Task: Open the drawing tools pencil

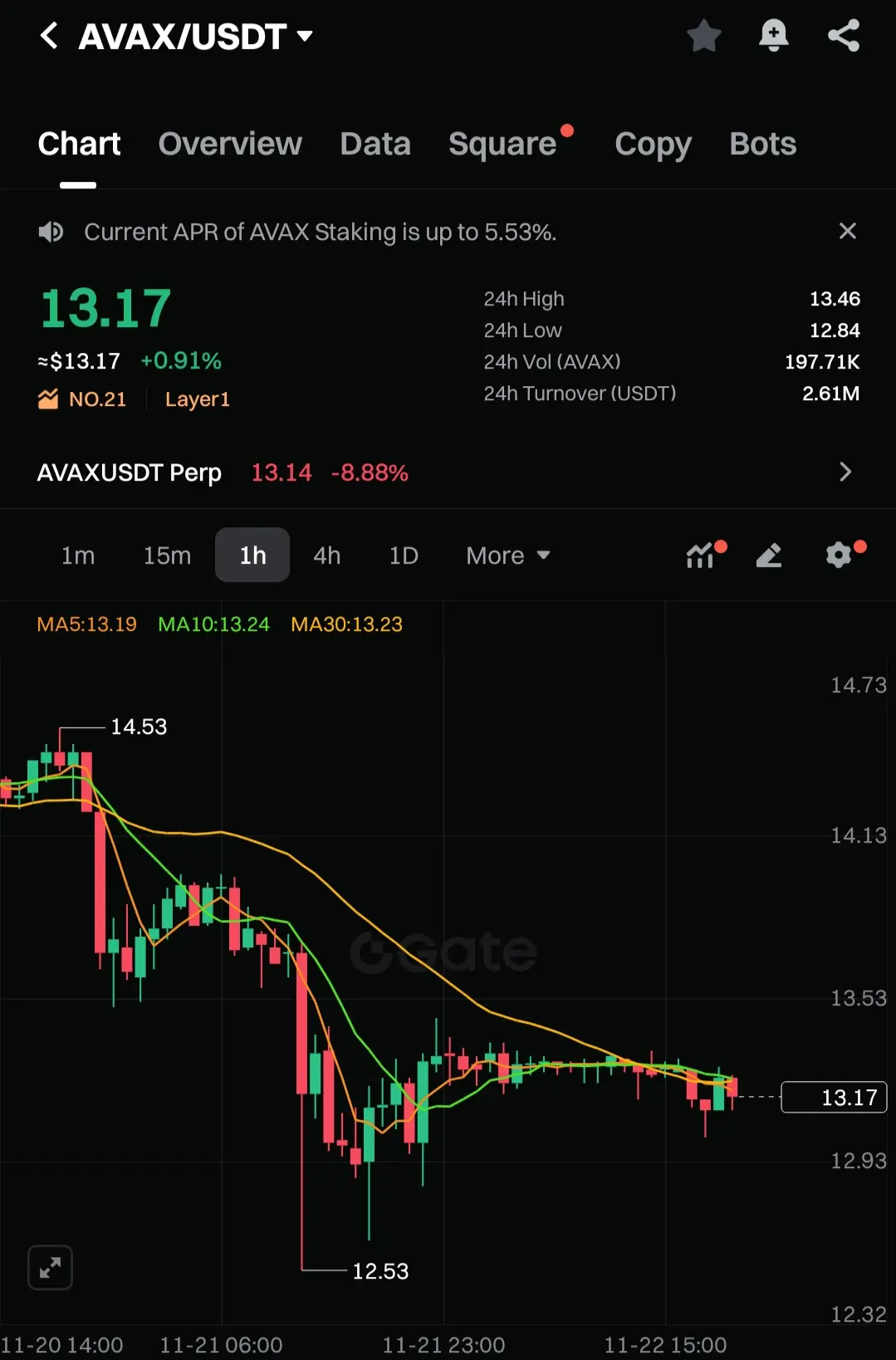Action: [x=769, y=555]
